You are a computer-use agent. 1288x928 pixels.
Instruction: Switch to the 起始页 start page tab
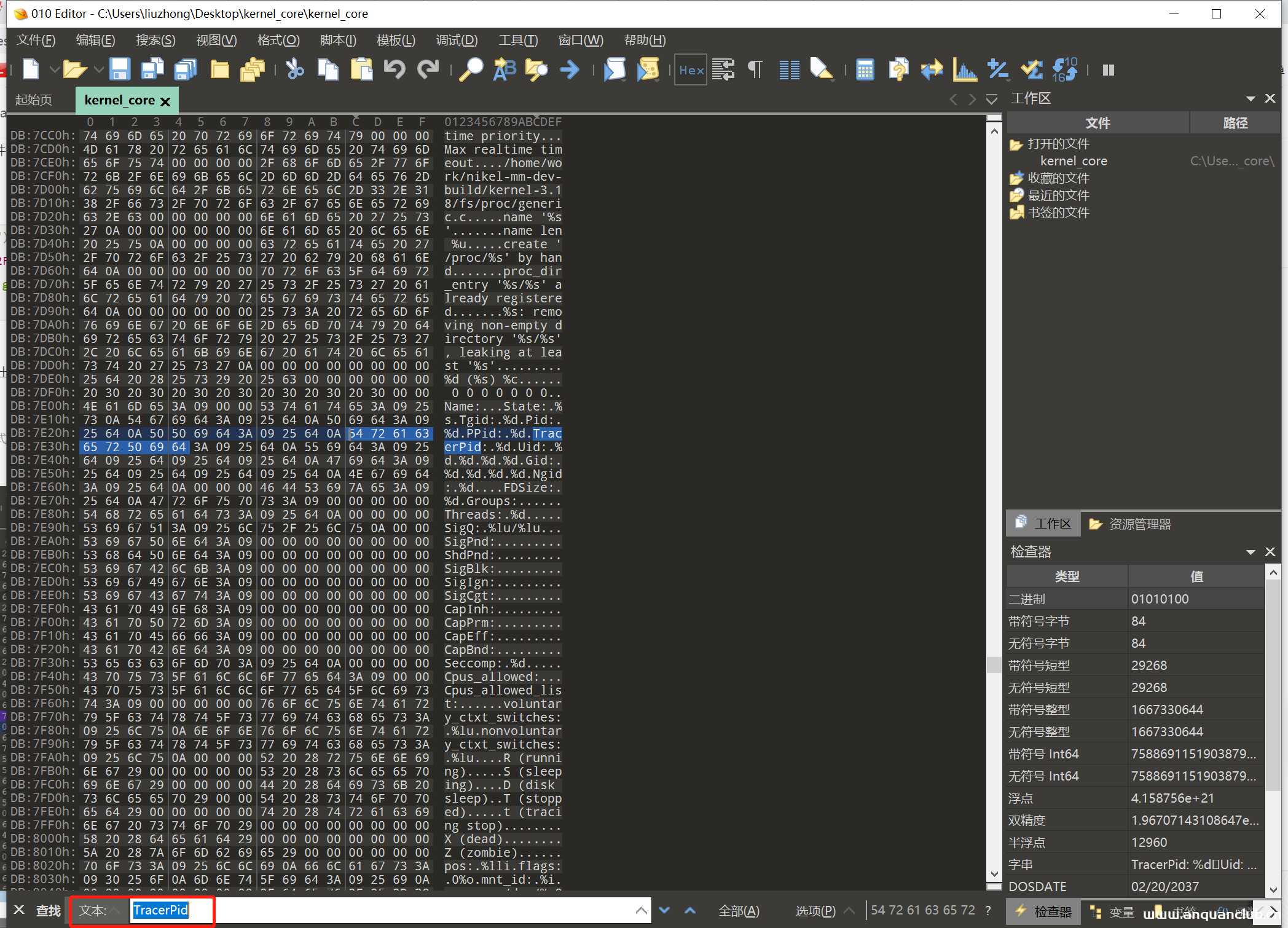34,100
